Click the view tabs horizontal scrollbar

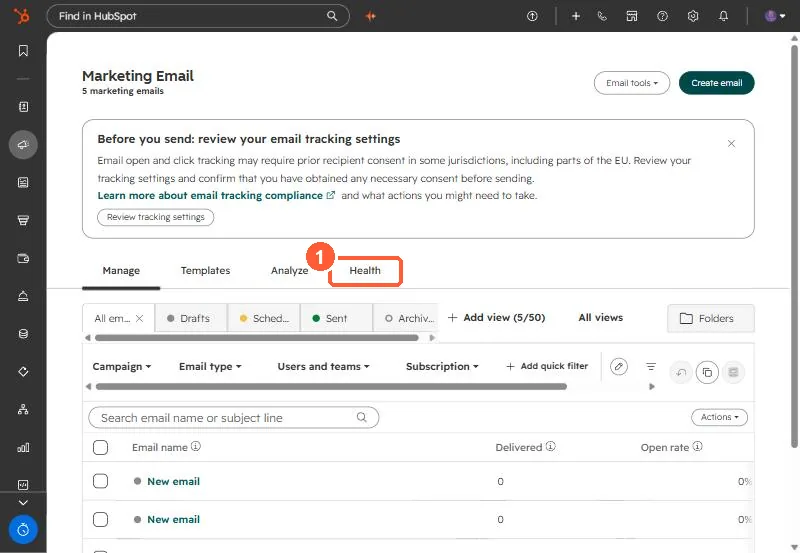[x=257, y=338]
